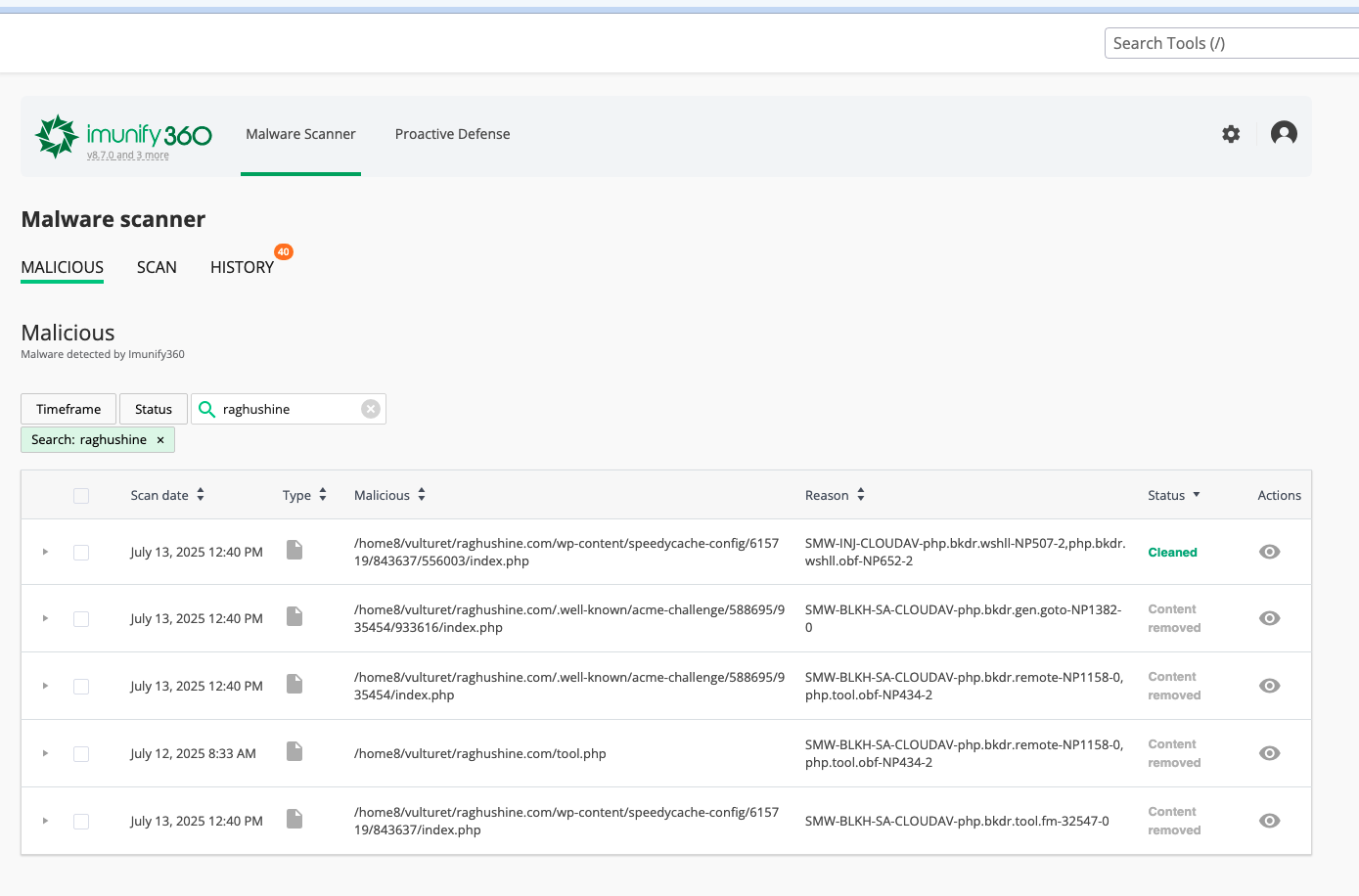Viewport: 1359px width, 896px height.
Task: Expand the July 12, 2025 row
Action: pyautogui.click(x=45, y=754)
